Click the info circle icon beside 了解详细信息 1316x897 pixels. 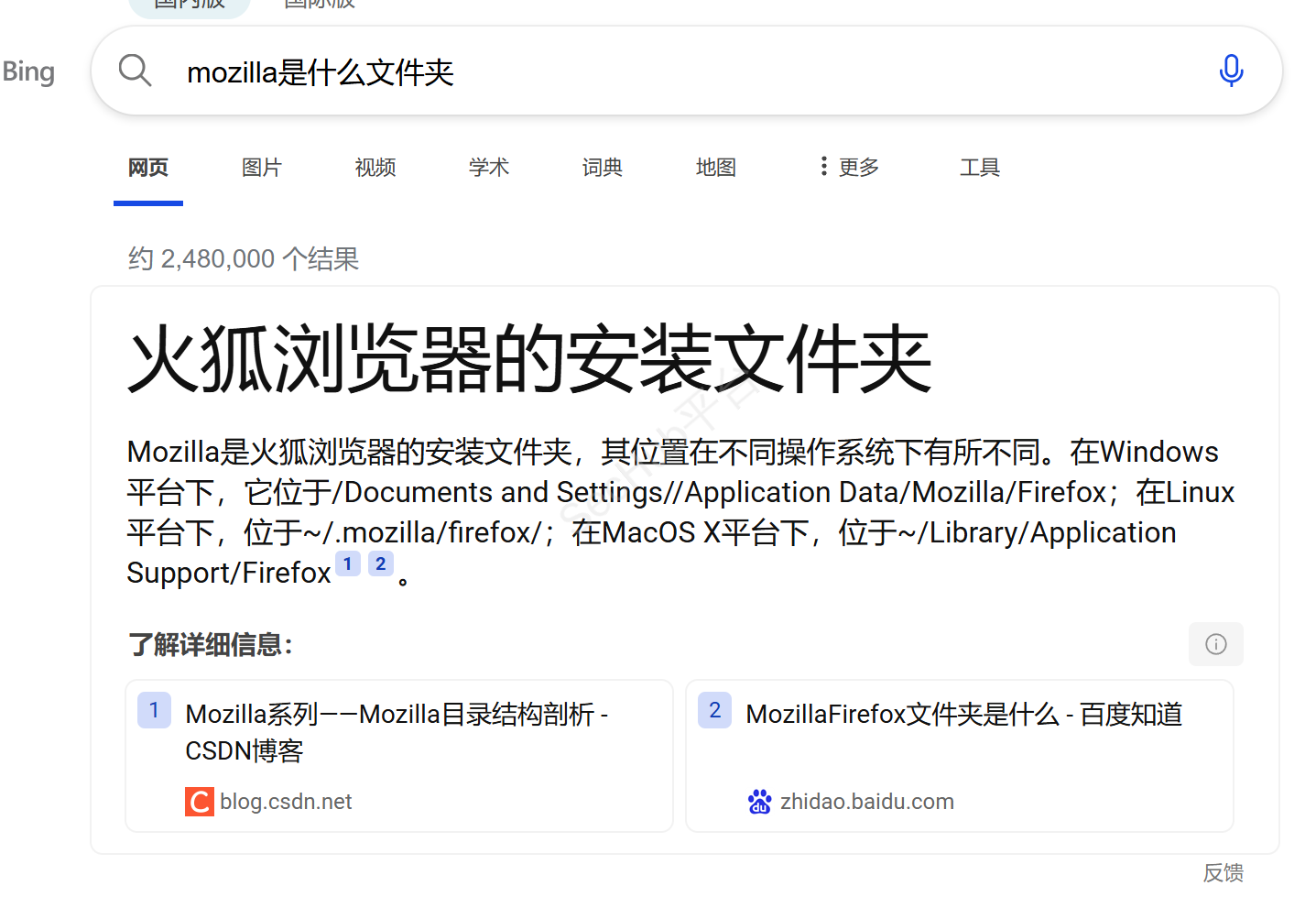click(1215, 644)
